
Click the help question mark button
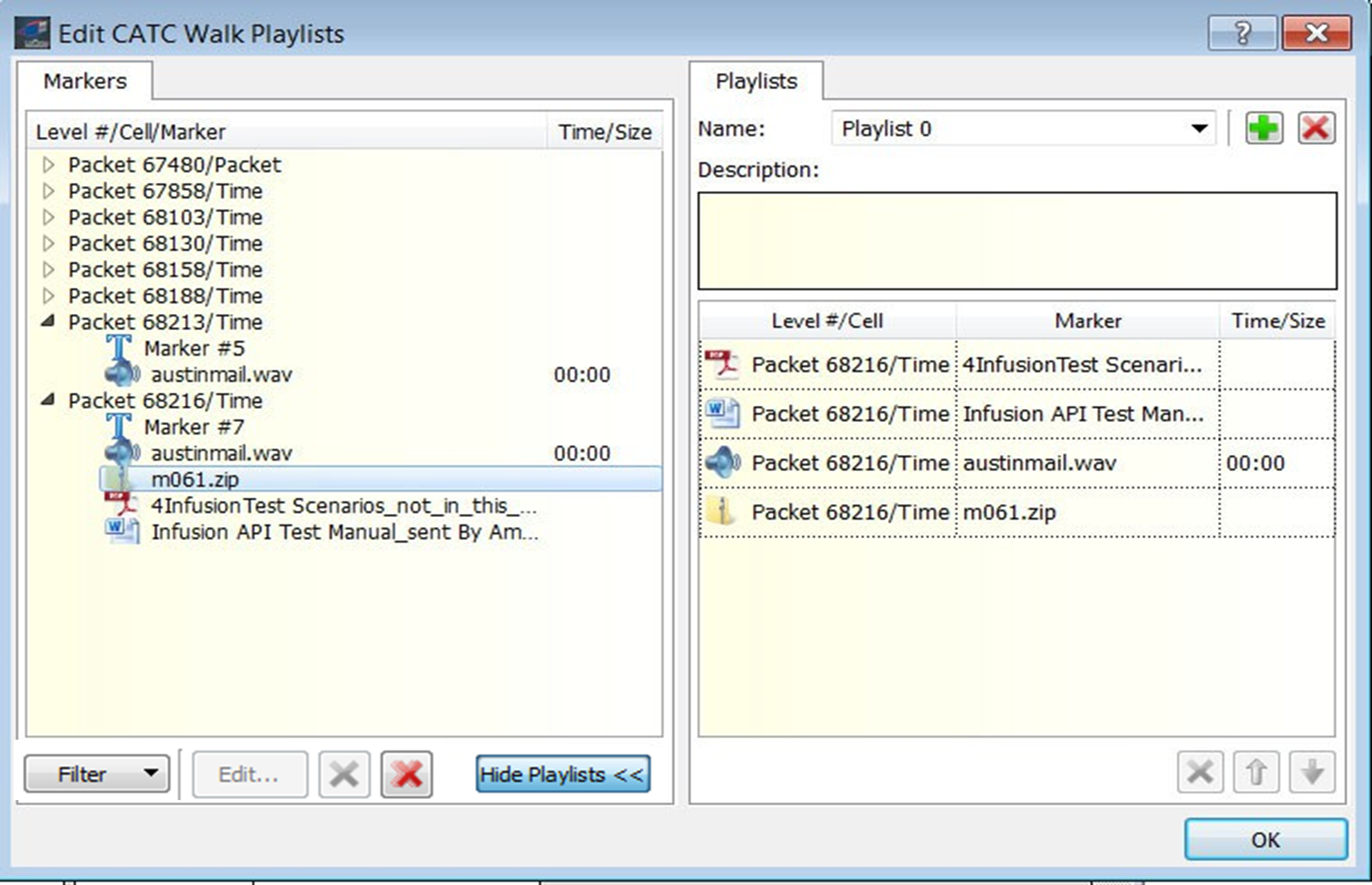pyautogui.click(x=1242, y=32)
